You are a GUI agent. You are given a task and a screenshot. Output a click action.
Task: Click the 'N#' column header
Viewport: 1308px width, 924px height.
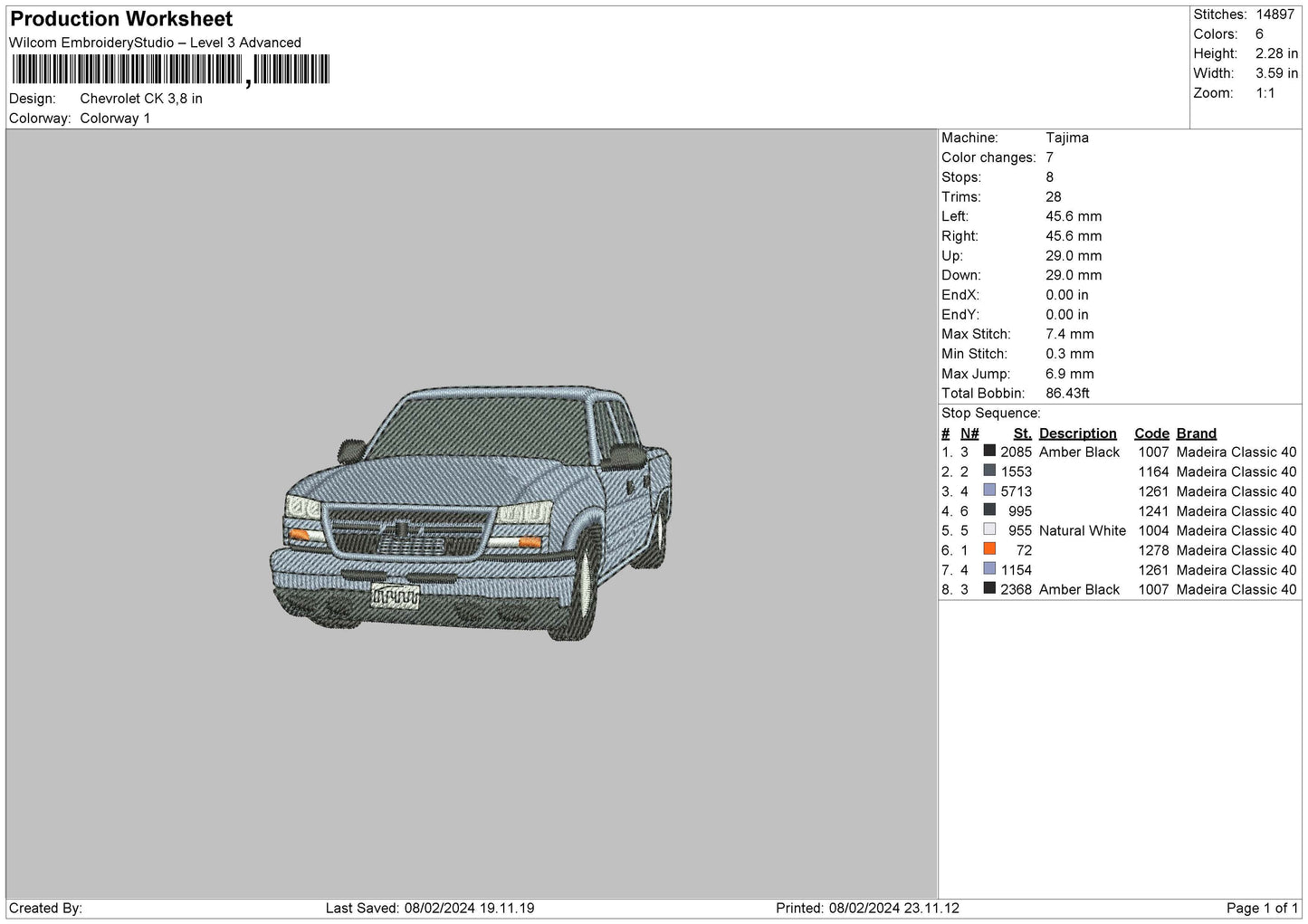coord(969,433)
